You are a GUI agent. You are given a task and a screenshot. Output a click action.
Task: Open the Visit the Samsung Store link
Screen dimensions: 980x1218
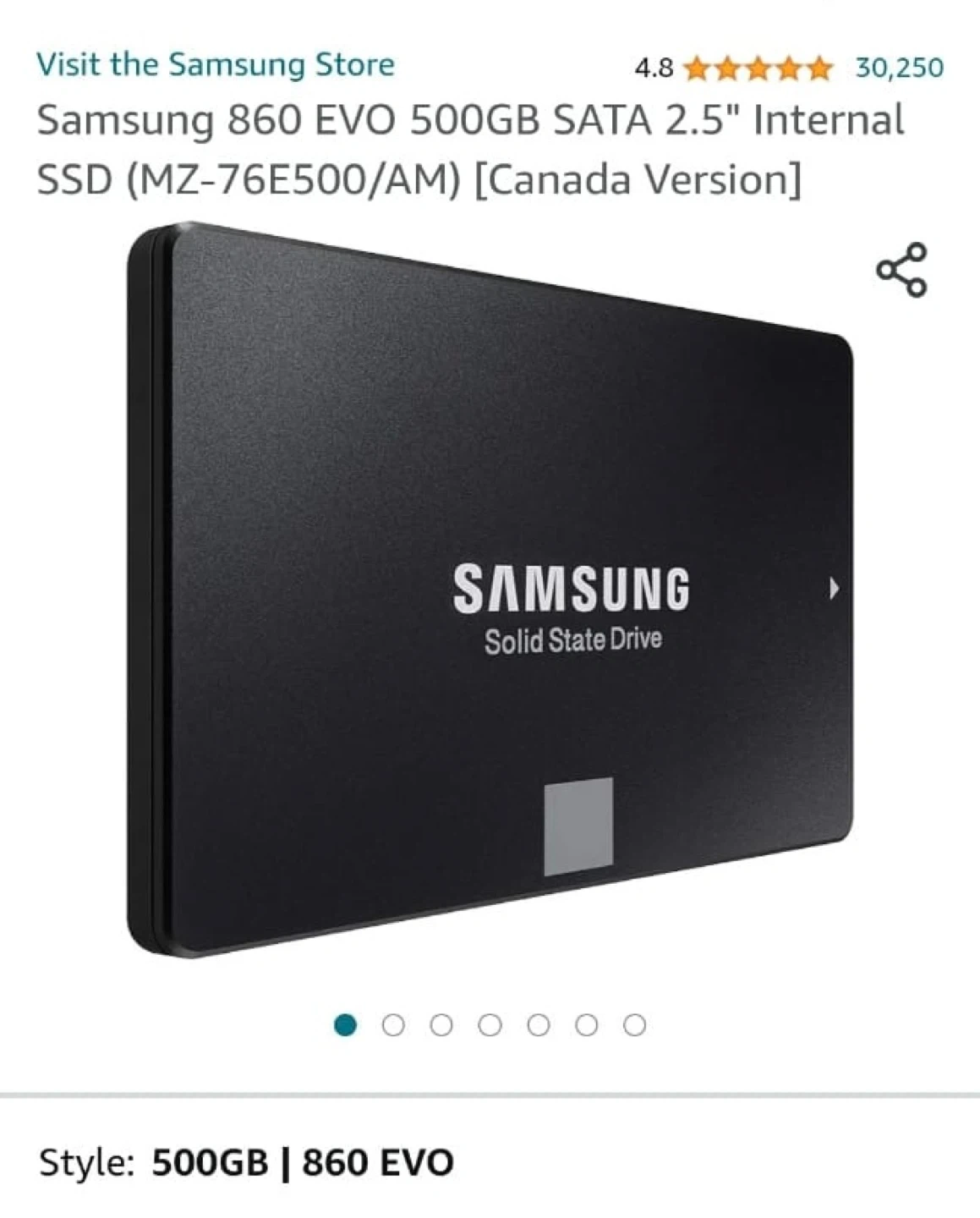(x=216, y=65)
